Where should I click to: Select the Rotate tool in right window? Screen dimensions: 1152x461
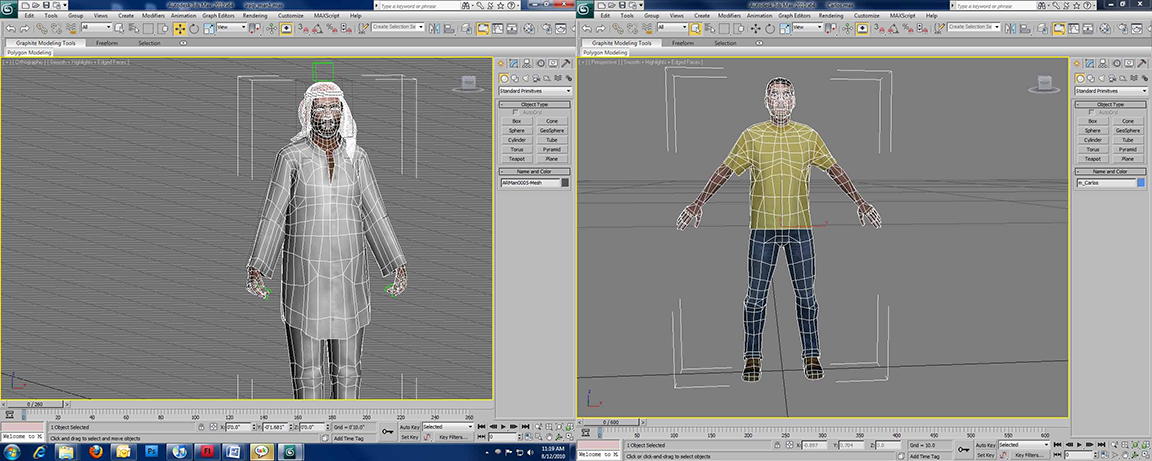pyautogui.click(x=769, y=28)
